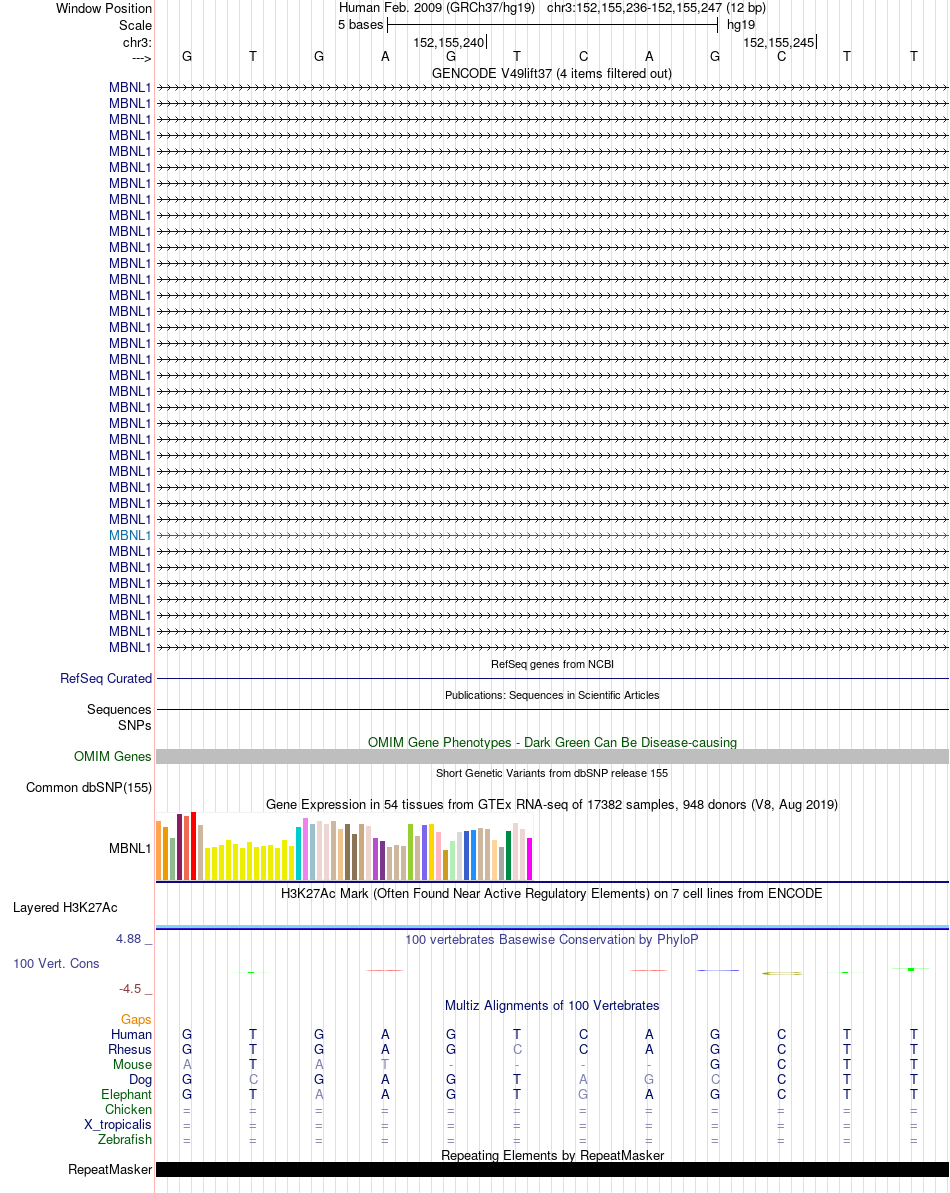Image resolution: width=950 pixels, height=1193 pixels.
Task: Click the 4.88 PhyloP upper limit value
Action: click(x=129, y=939)
